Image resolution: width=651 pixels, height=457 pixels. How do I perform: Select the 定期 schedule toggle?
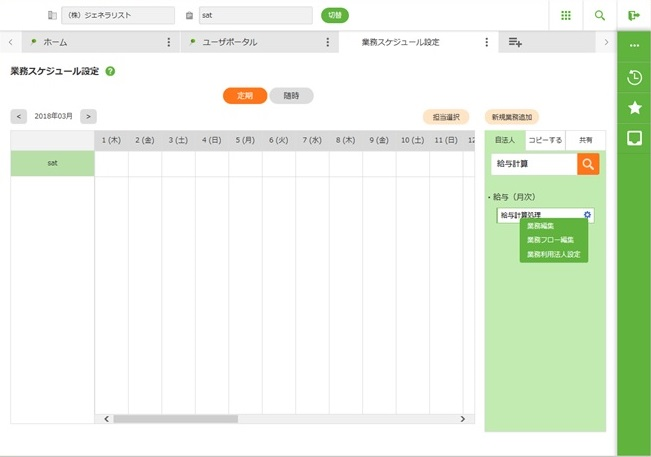coord(244,96)
